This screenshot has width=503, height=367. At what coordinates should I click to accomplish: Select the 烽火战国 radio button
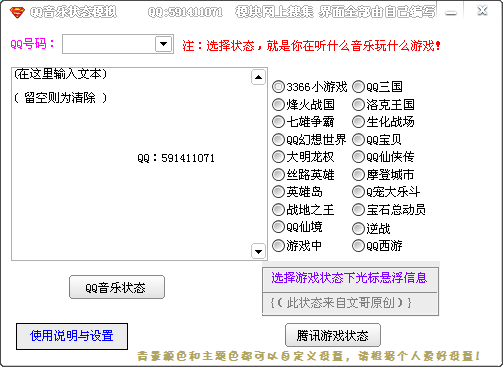click(x=278, y=105)
